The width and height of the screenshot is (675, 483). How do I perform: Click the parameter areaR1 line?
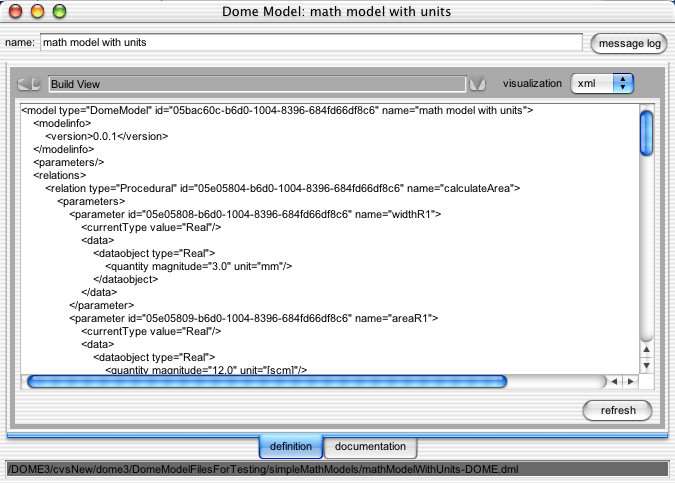[254, 319]
